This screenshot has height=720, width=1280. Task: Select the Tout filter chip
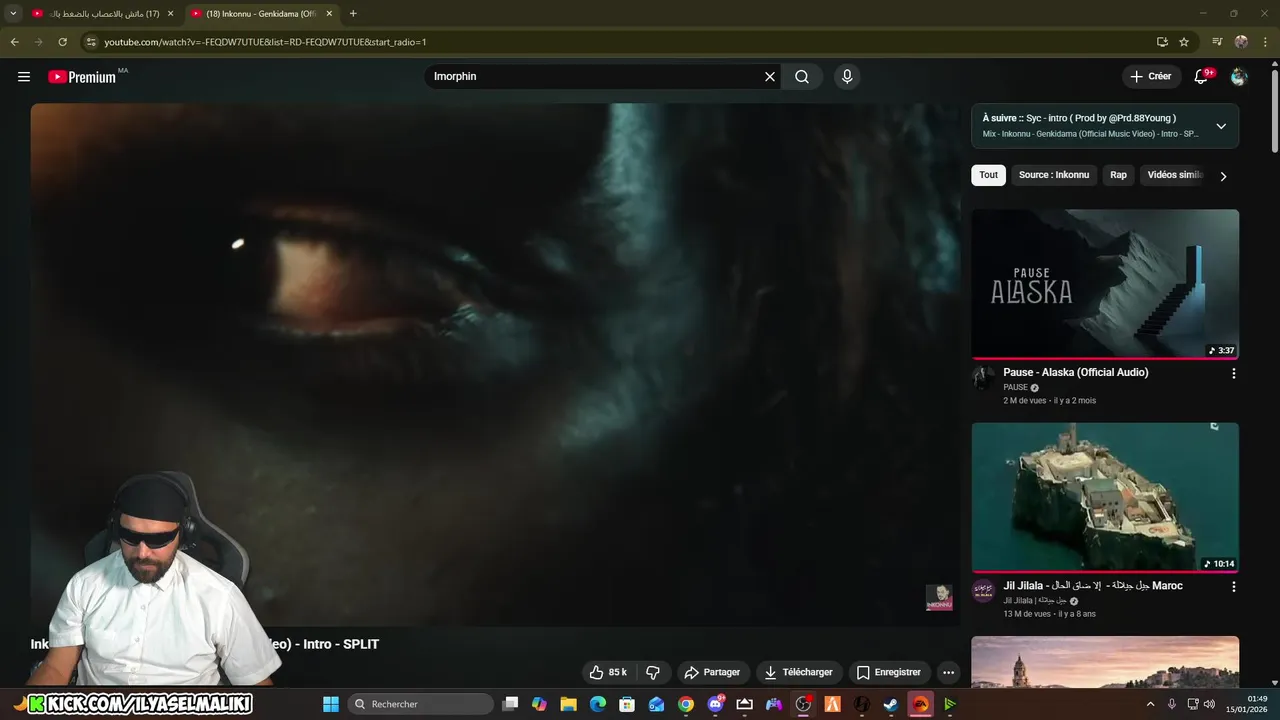coord(988,175)
